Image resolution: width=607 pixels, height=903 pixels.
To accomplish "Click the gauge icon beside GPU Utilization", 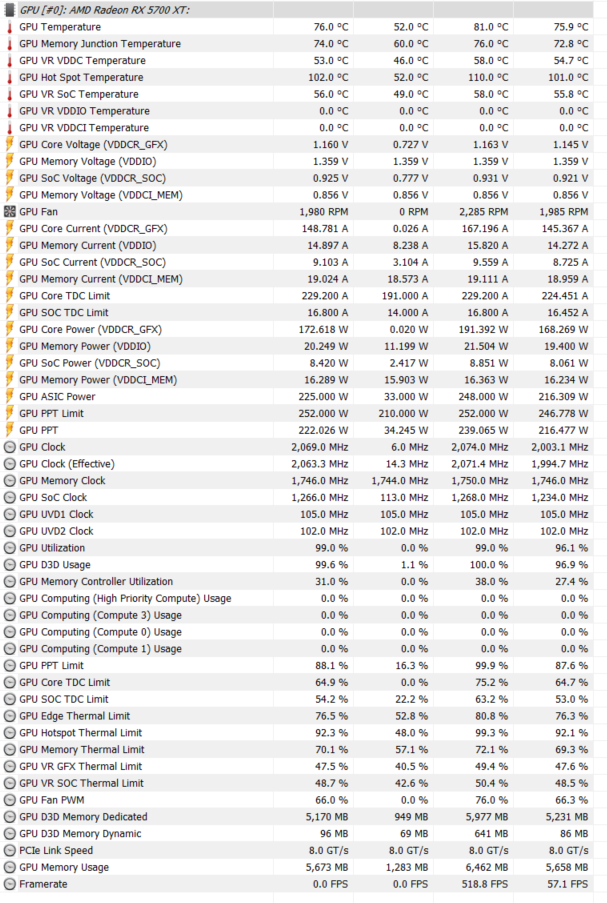I will pyautogui.click(x=9, y=548).
